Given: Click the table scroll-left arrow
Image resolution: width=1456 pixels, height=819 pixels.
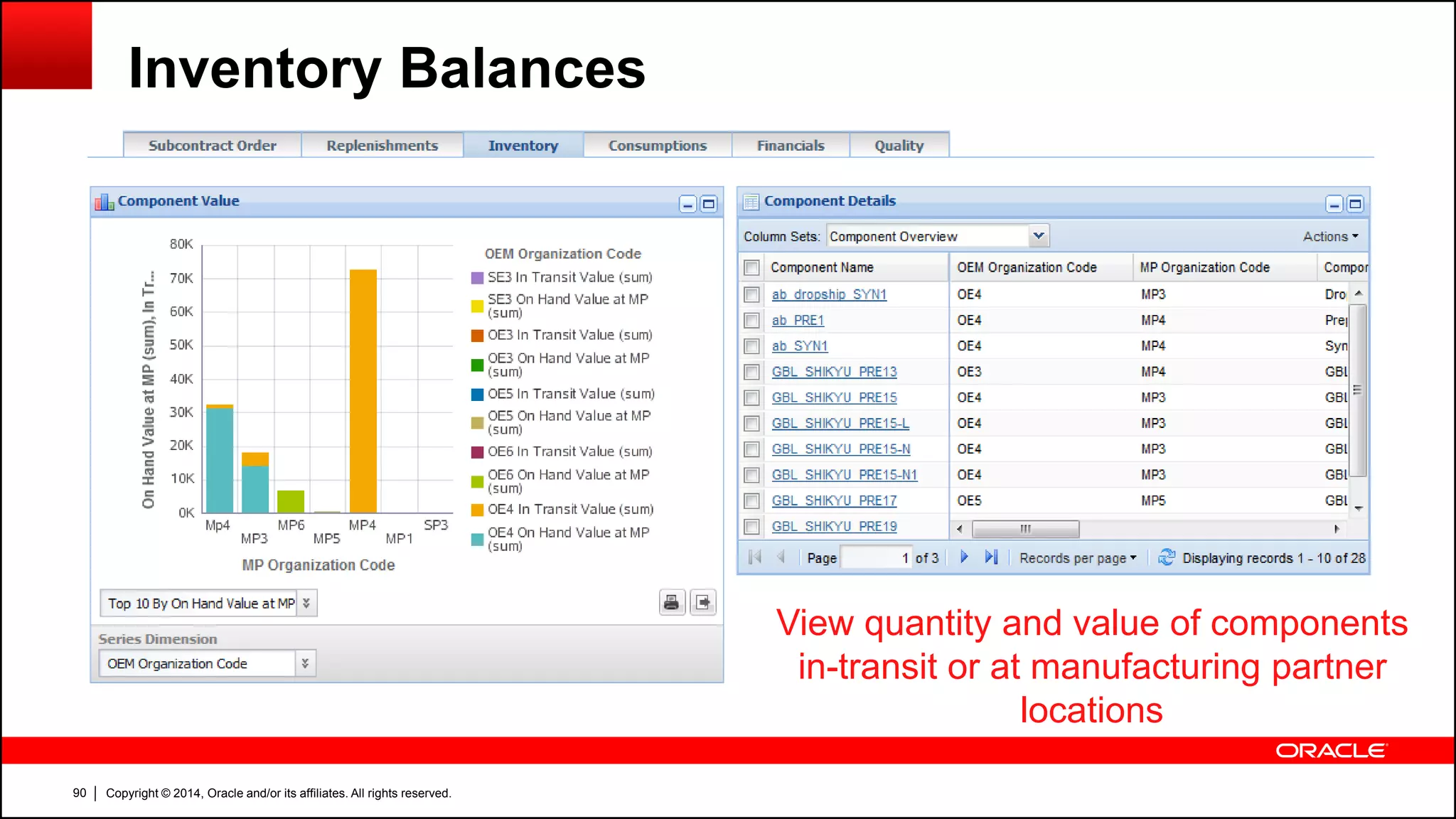Looking at the screenshot, I should 960,529.
